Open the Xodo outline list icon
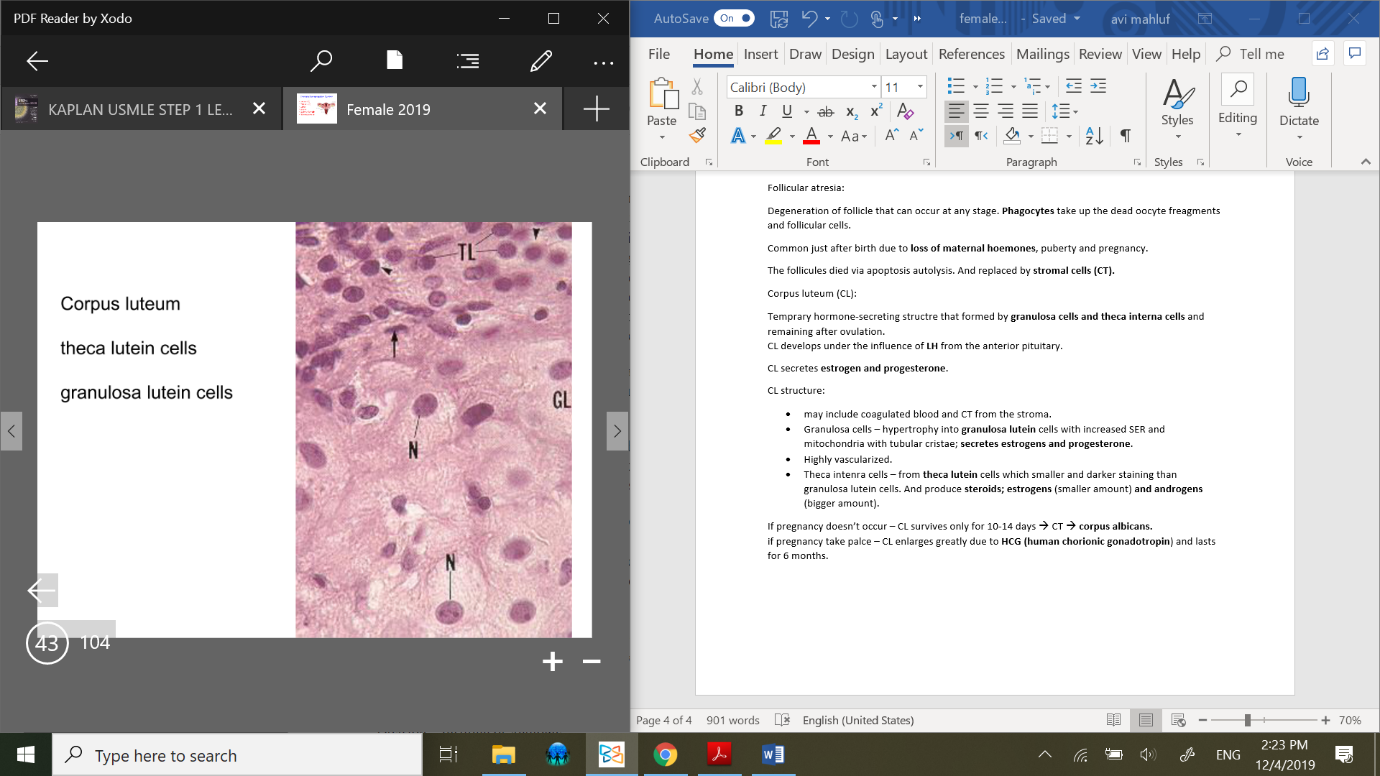1380x776 pixels. tap(467, 62)
